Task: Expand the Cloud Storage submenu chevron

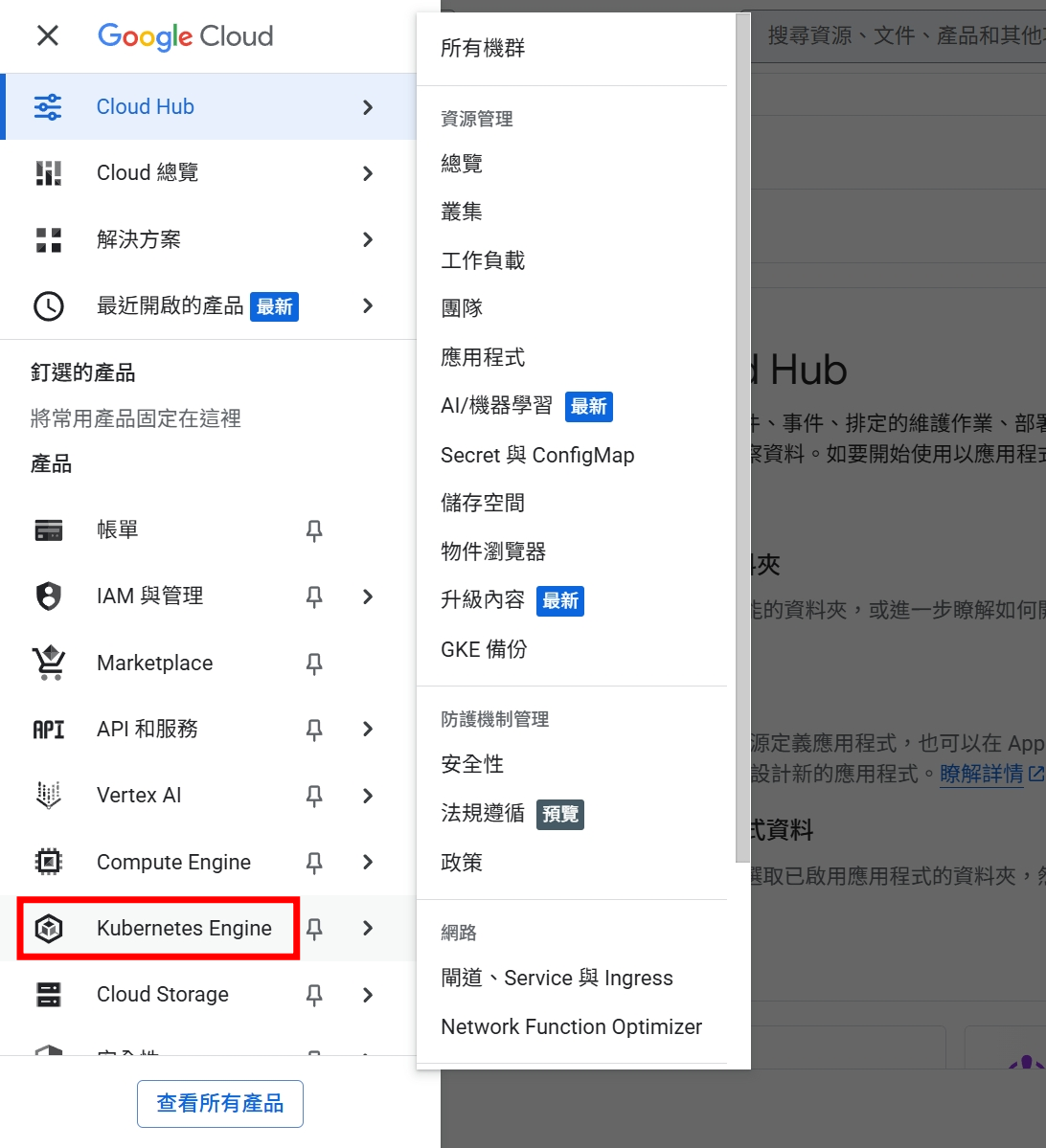Action: tap(368, 995)
